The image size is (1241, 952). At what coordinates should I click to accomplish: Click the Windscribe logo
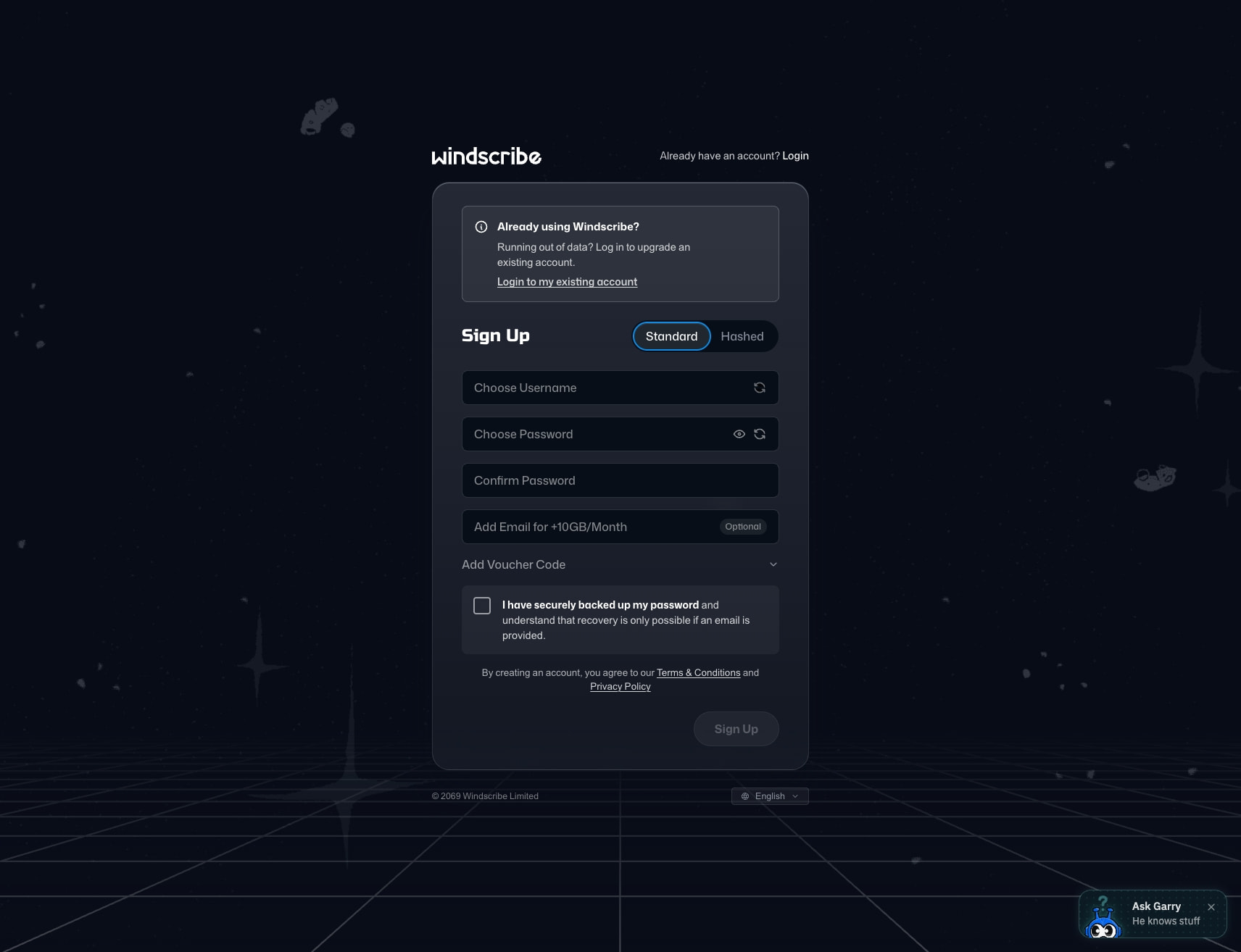coord(486,156)
